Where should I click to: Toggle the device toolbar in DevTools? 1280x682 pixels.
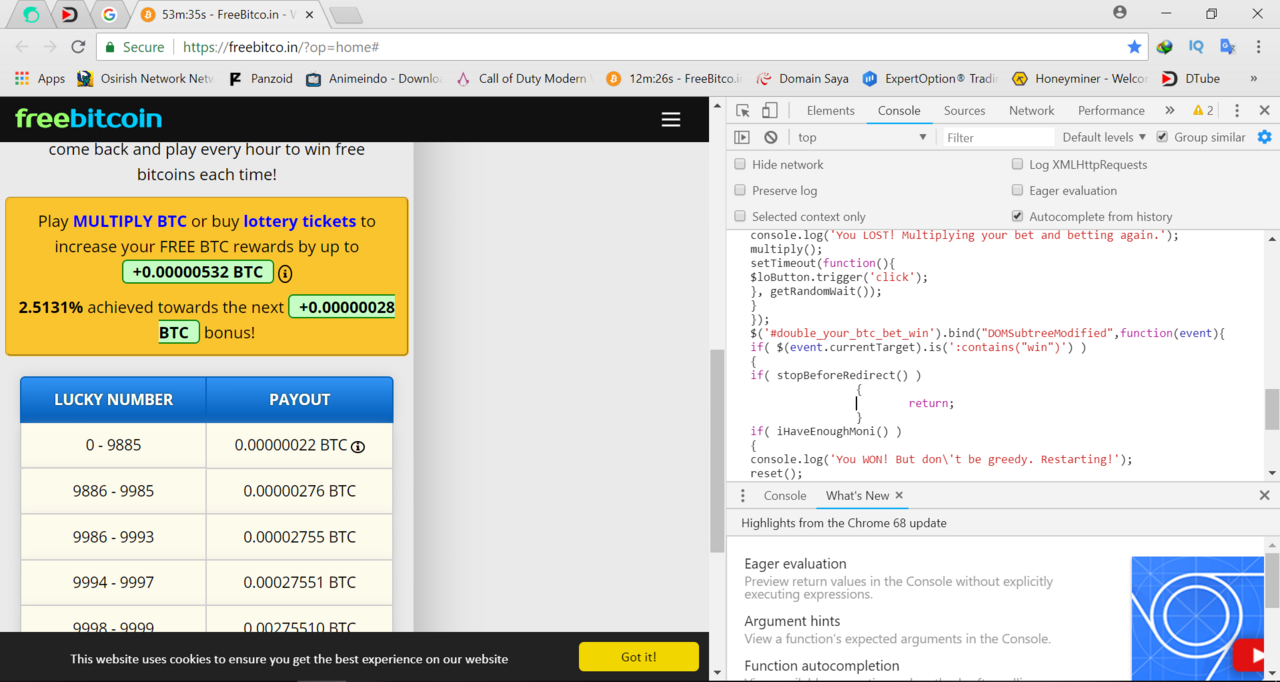coord(769,111)
